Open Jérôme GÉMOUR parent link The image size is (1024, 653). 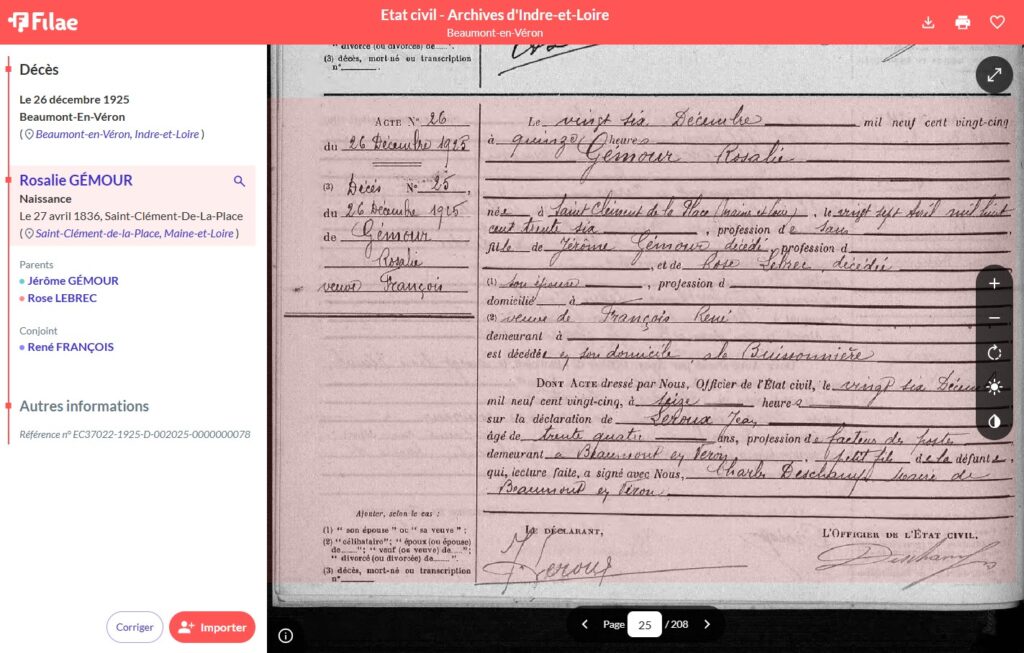73,281
